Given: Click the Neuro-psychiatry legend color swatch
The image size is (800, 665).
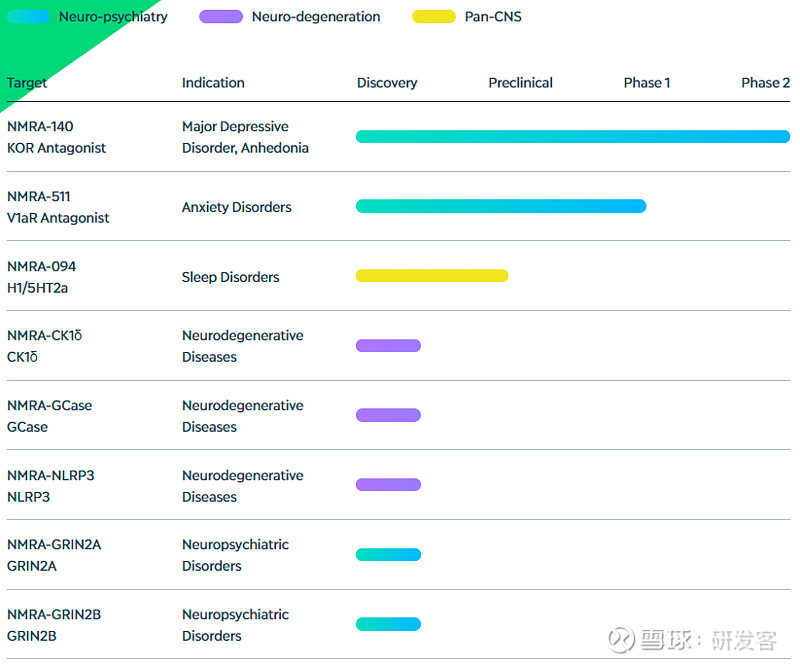Looking at the screenshot, I should pyautogui.click(x=28, y=17).
